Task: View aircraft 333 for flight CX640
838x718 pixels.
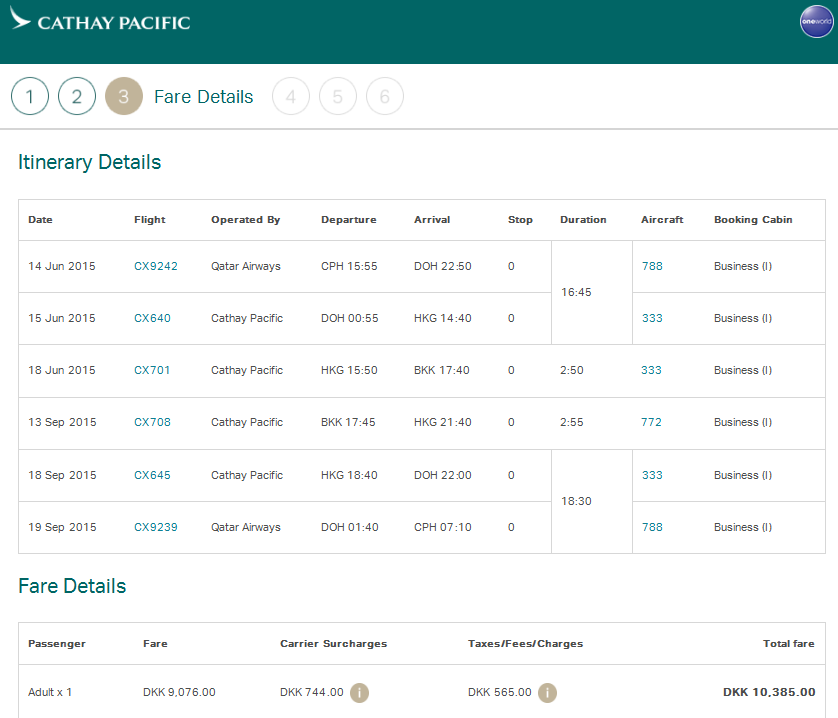Action: click(x=652, y=318)
